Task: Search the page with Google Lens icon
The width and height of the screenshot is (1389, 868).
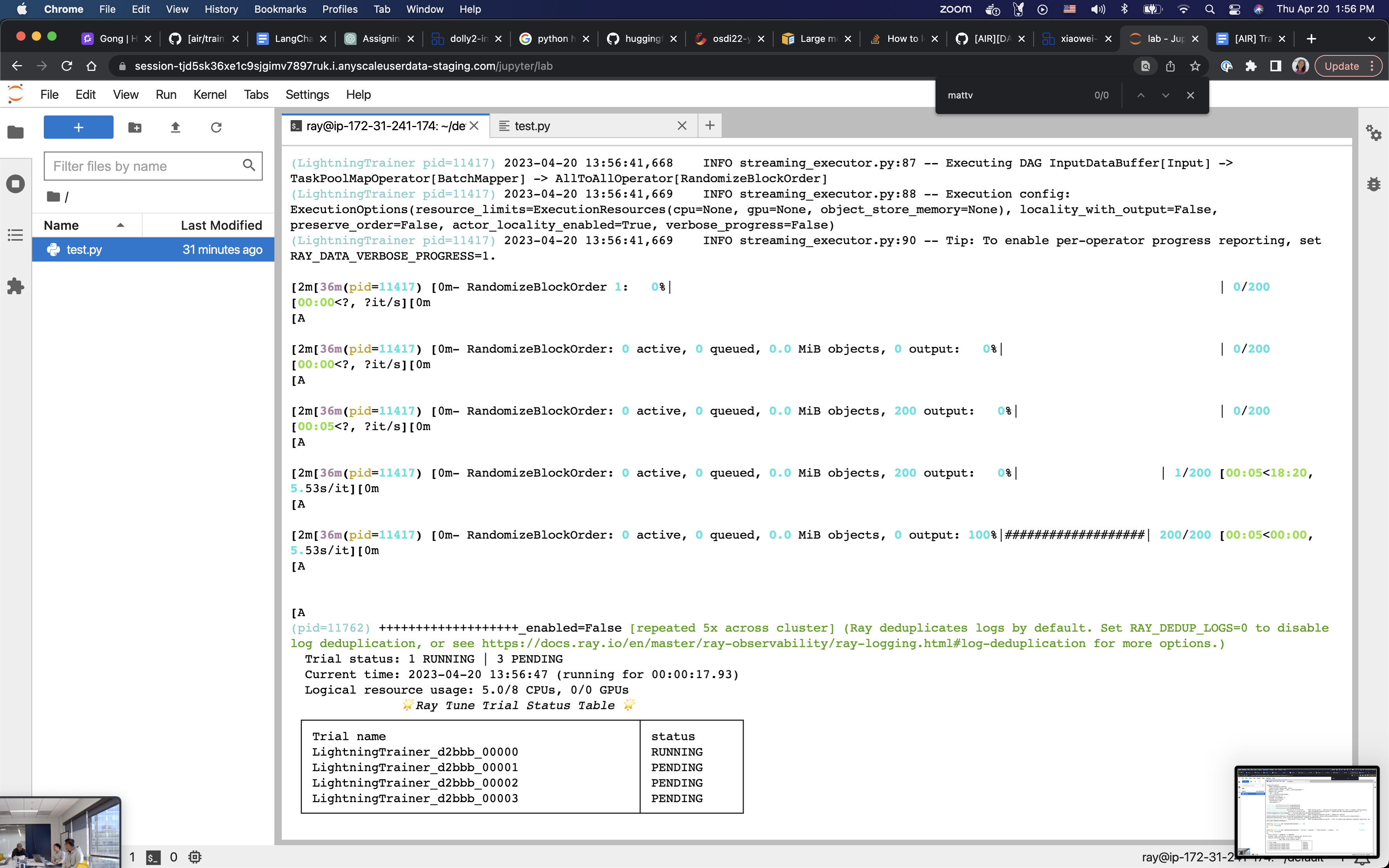Action: tap(1144, 66)
